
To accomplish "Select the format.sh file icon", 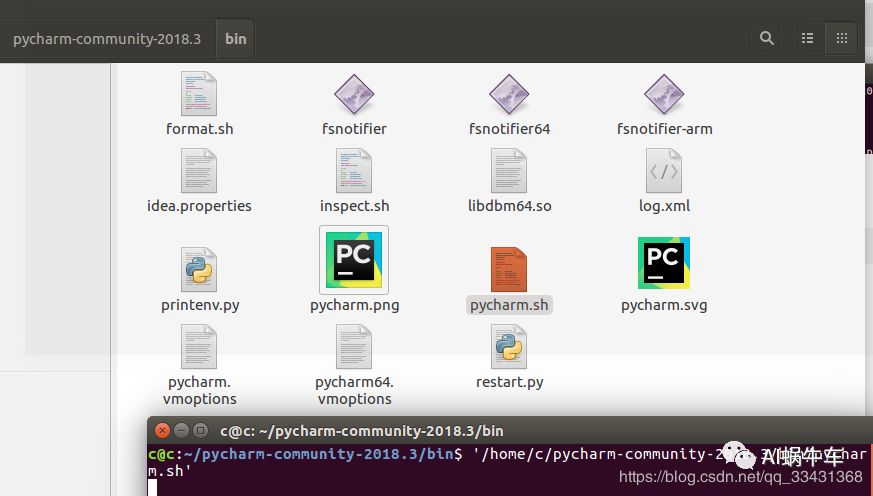I will click(x=199, y=94).
